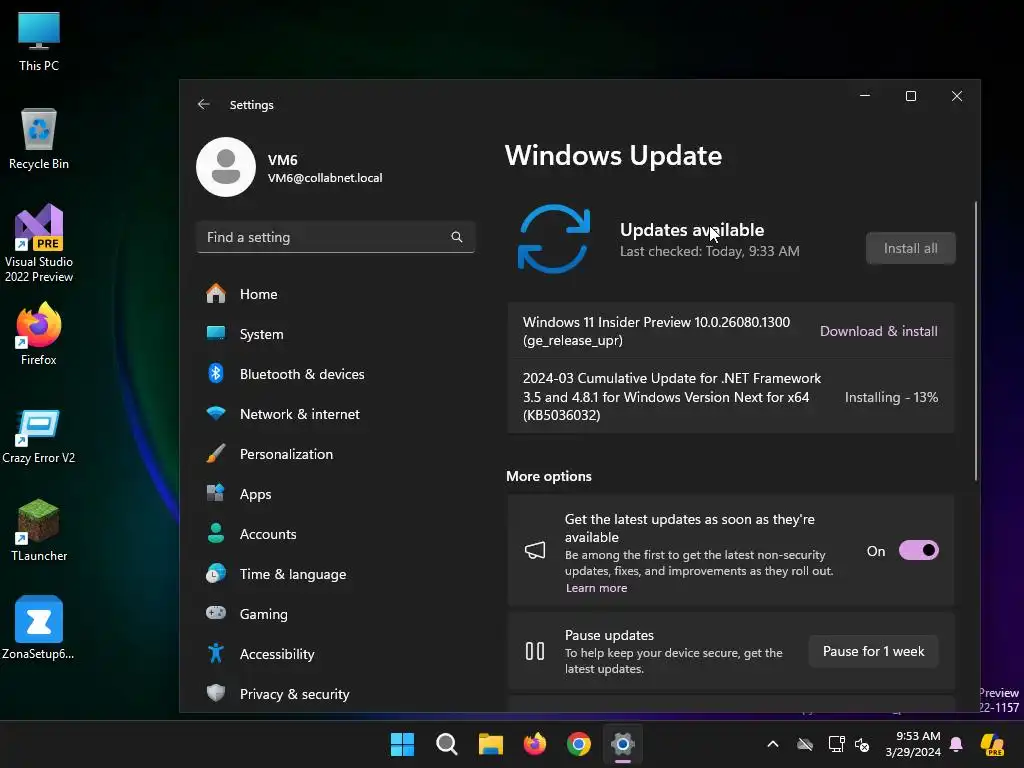
Task: Click the Settings window vertical scrollbar
Action: click(976, 342)
